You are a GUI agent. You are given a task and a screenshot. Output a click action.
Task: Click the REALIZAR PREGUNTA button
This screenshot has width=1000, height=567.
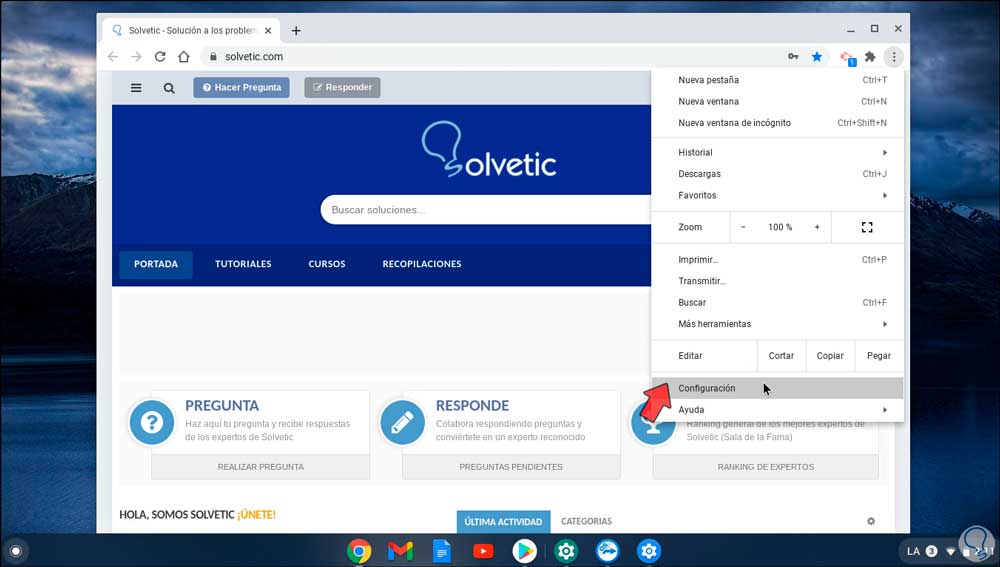point(260,467)
